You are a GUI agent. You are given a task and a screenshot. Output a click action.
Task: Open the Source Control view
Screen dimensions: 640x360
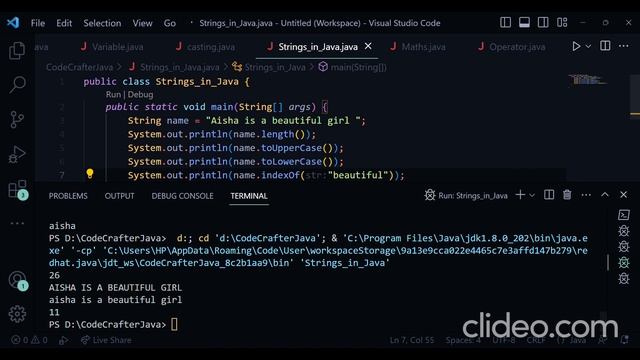(x=17, y=120)
